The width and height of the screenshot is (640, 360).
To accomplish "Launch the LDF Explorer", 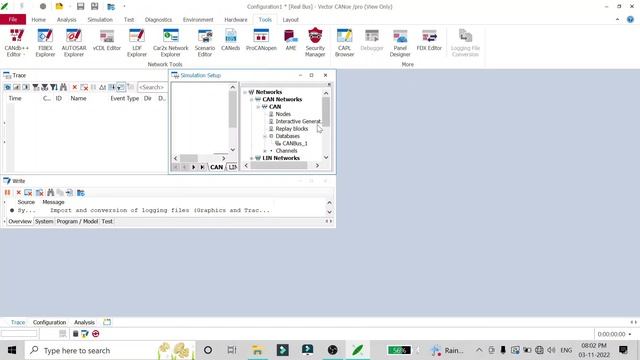I will 137,42.
